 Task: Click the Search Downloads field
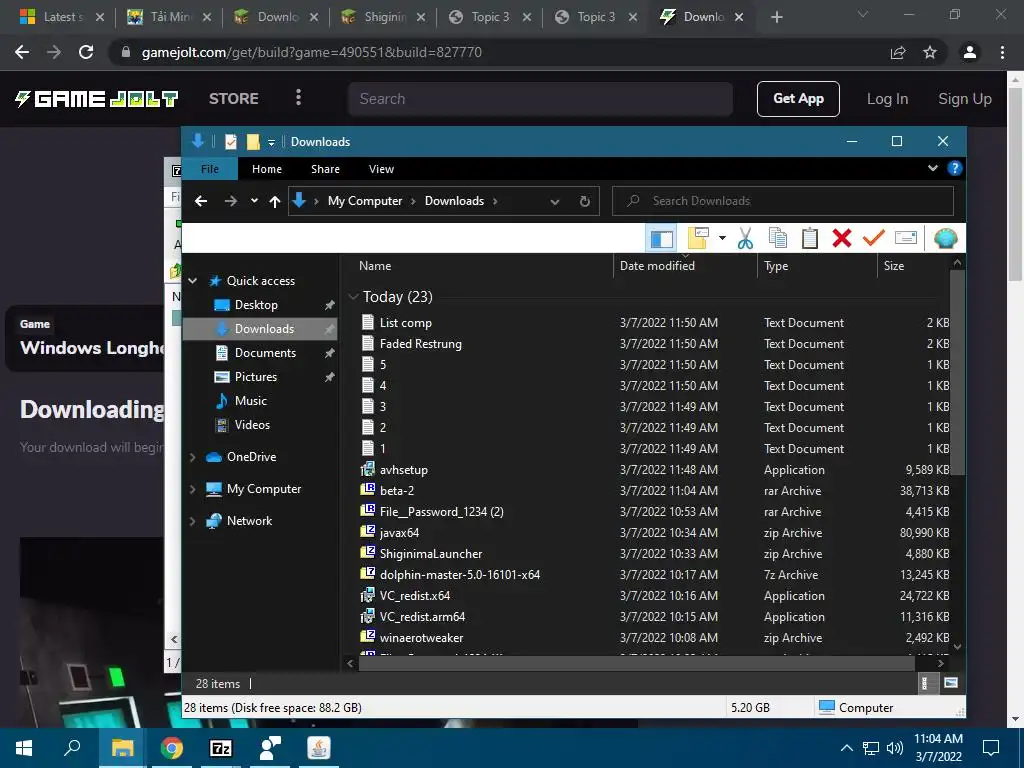pos(782,201)
